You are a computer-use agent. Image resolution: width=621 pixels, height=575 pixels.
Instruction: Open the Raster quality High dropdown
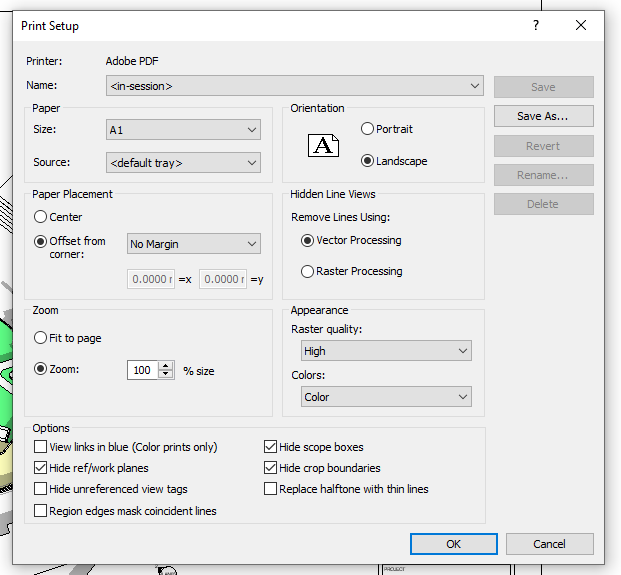[x=386, y=350]
